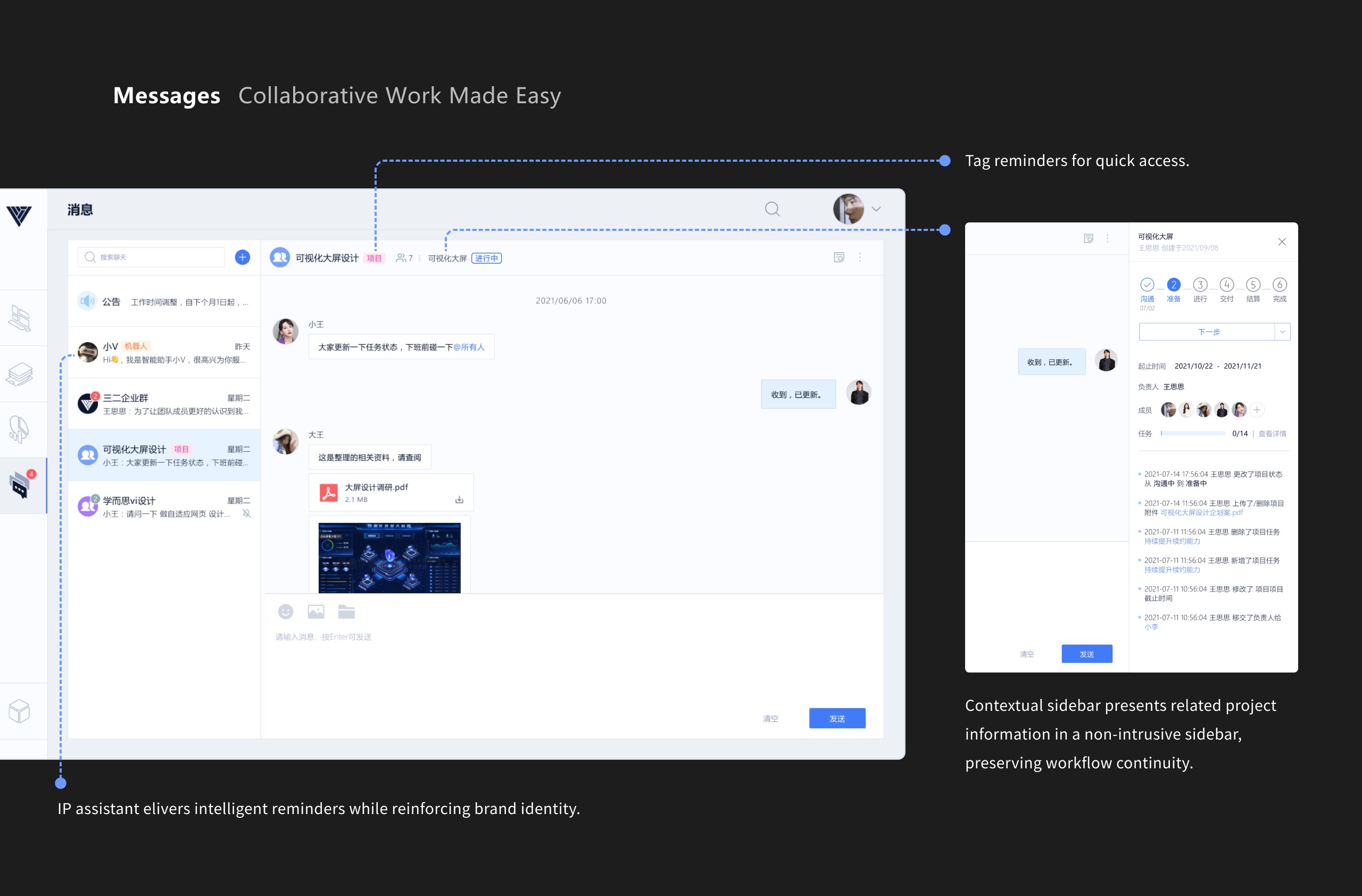The width and height of the screenshot is (1362, 896).
Task: Expand the user avatar dropdown chevron
Action: tap(876, 210)
